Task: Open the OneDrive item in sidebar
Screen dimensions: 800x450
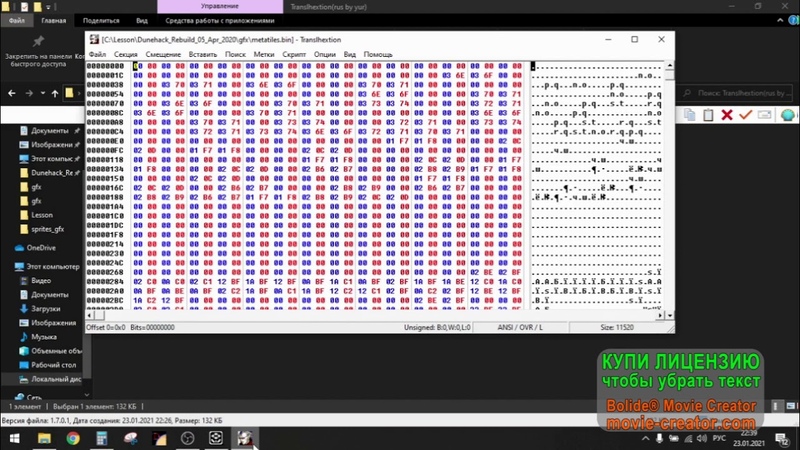Action: point(41,247)
